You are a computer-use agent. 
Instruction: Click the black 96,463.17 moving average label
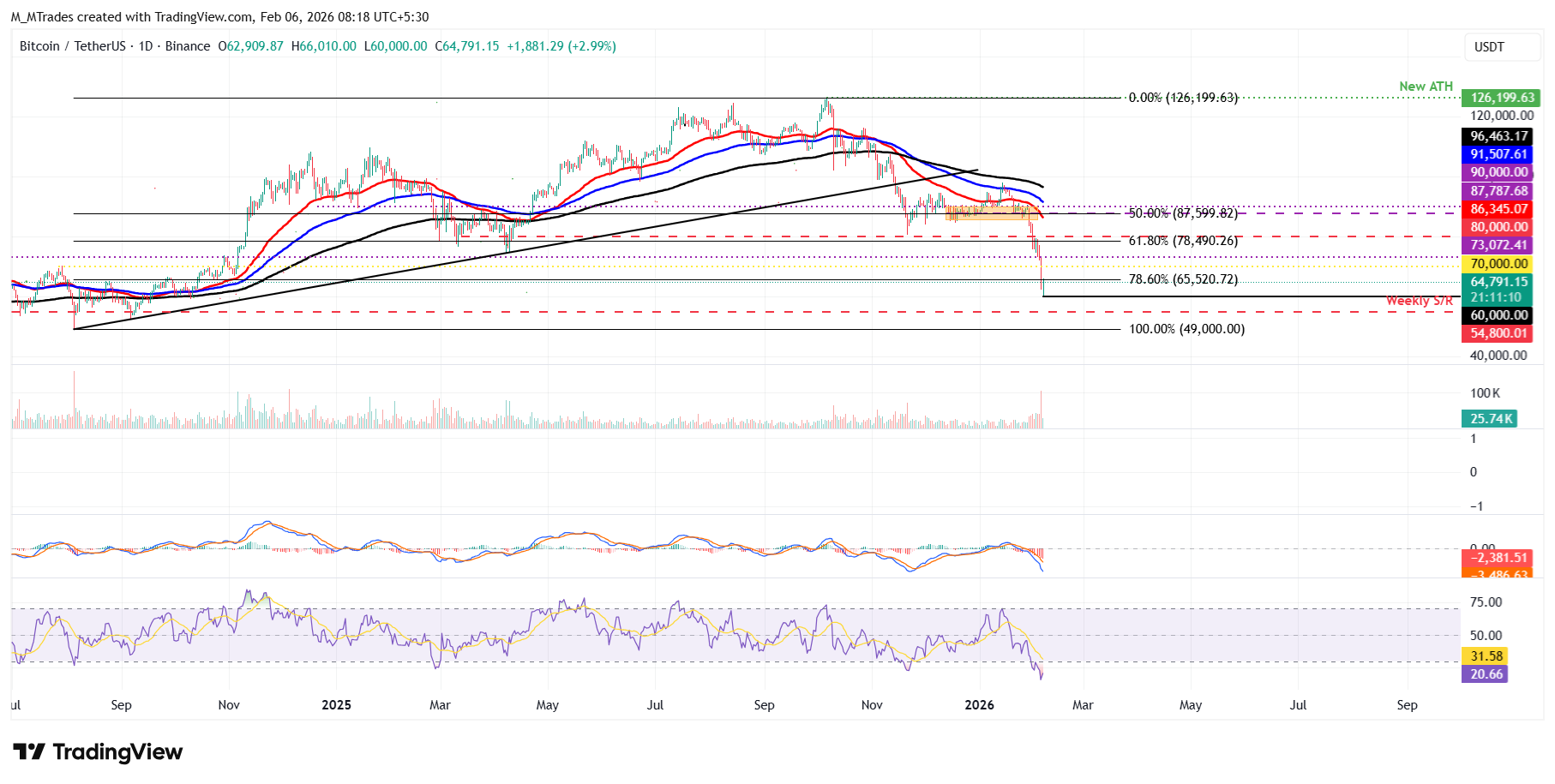click(1498, 136)
